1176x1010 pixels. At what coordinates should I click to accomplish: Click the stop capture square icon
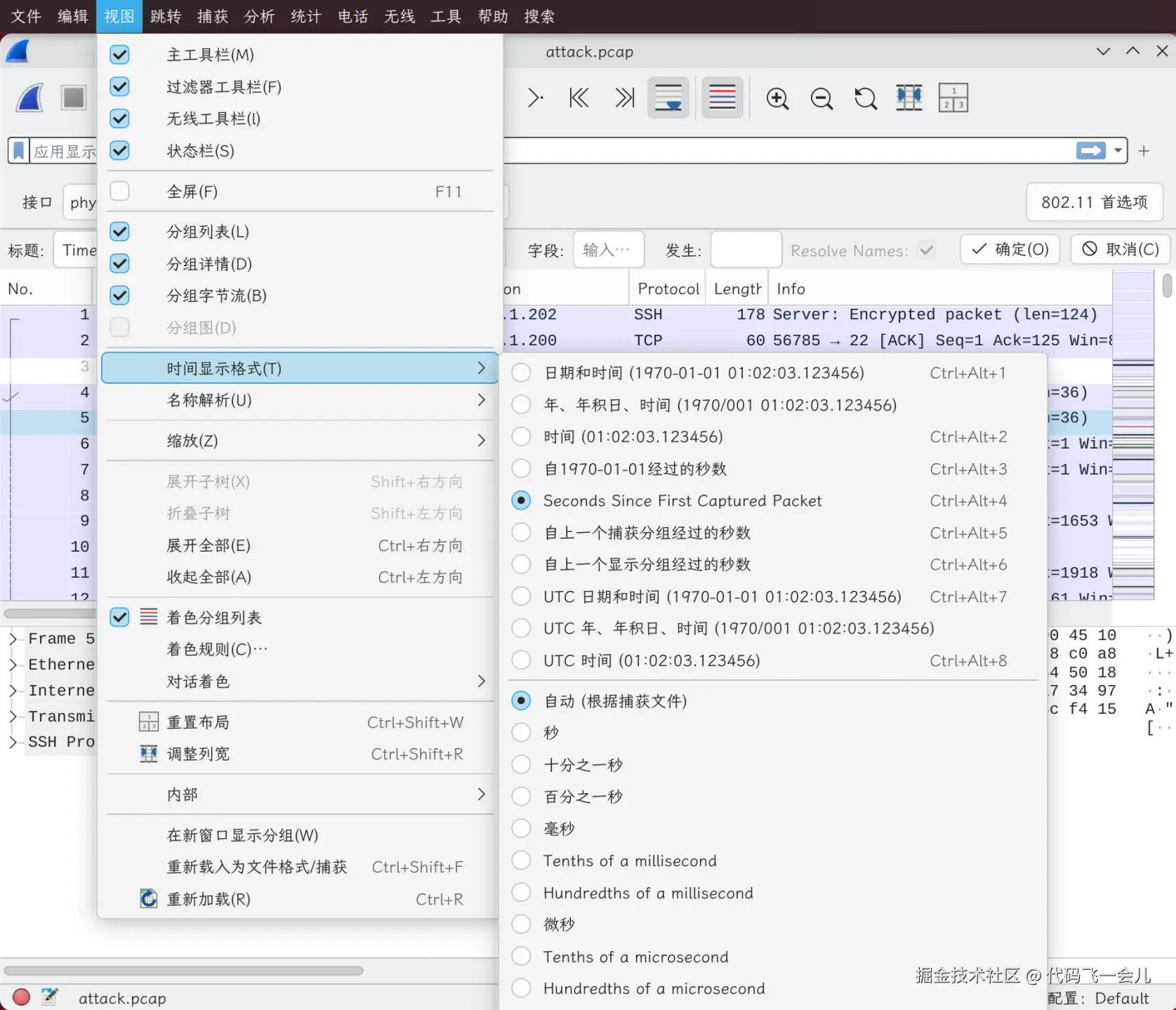pyautogui.click(x=73, y=98)
